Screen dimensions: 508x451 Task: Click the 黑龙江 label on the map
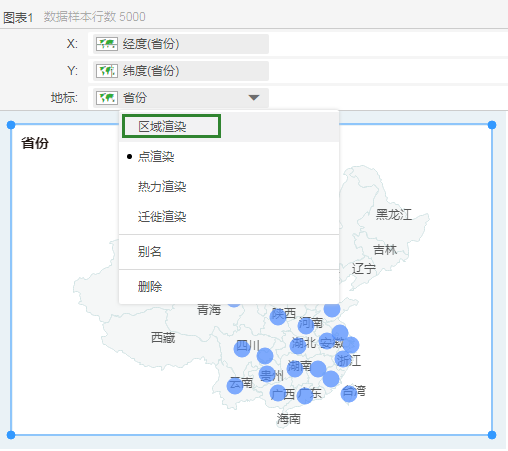394,215
